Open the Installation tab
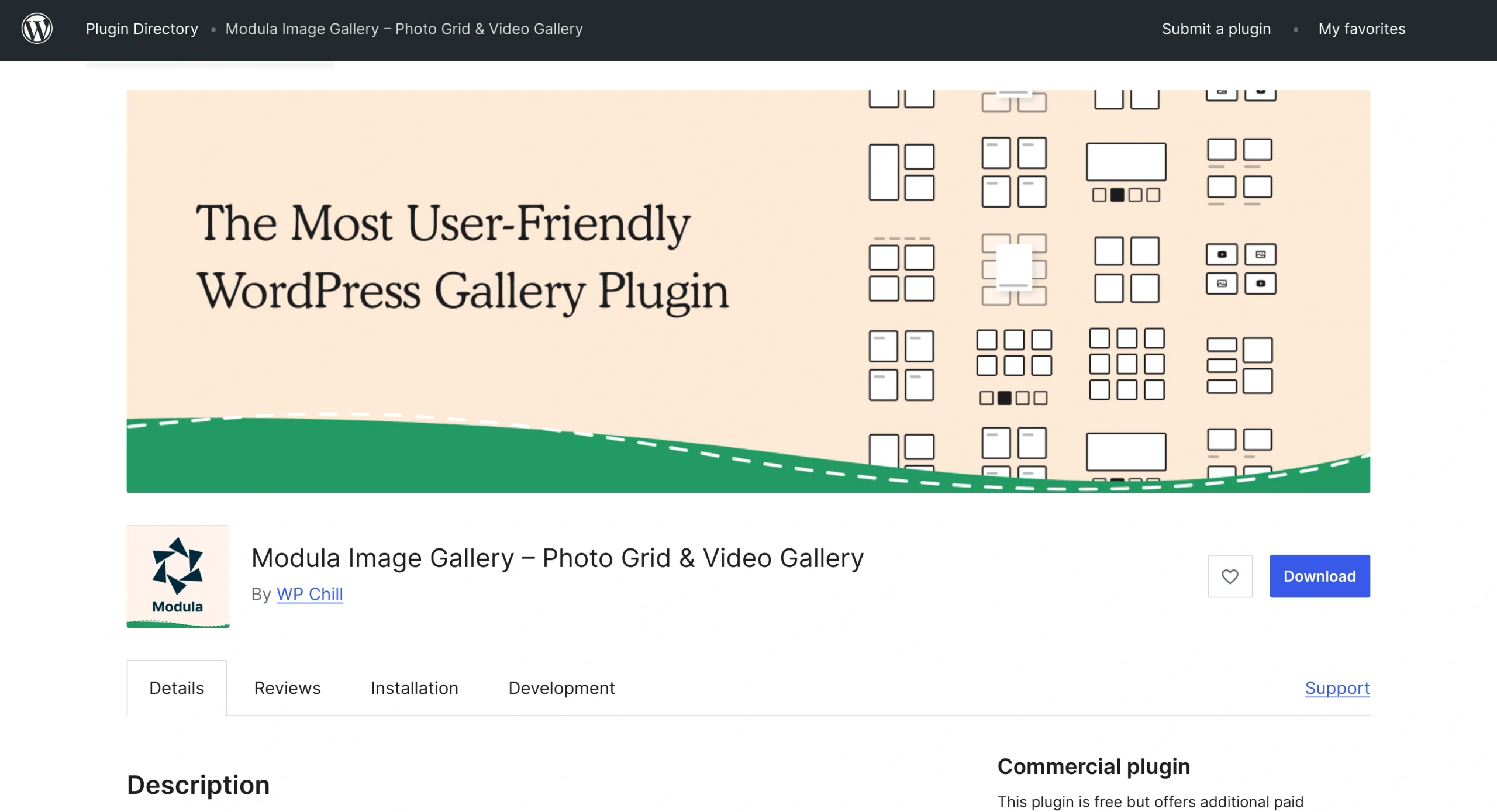 click(x=415, y=688)
